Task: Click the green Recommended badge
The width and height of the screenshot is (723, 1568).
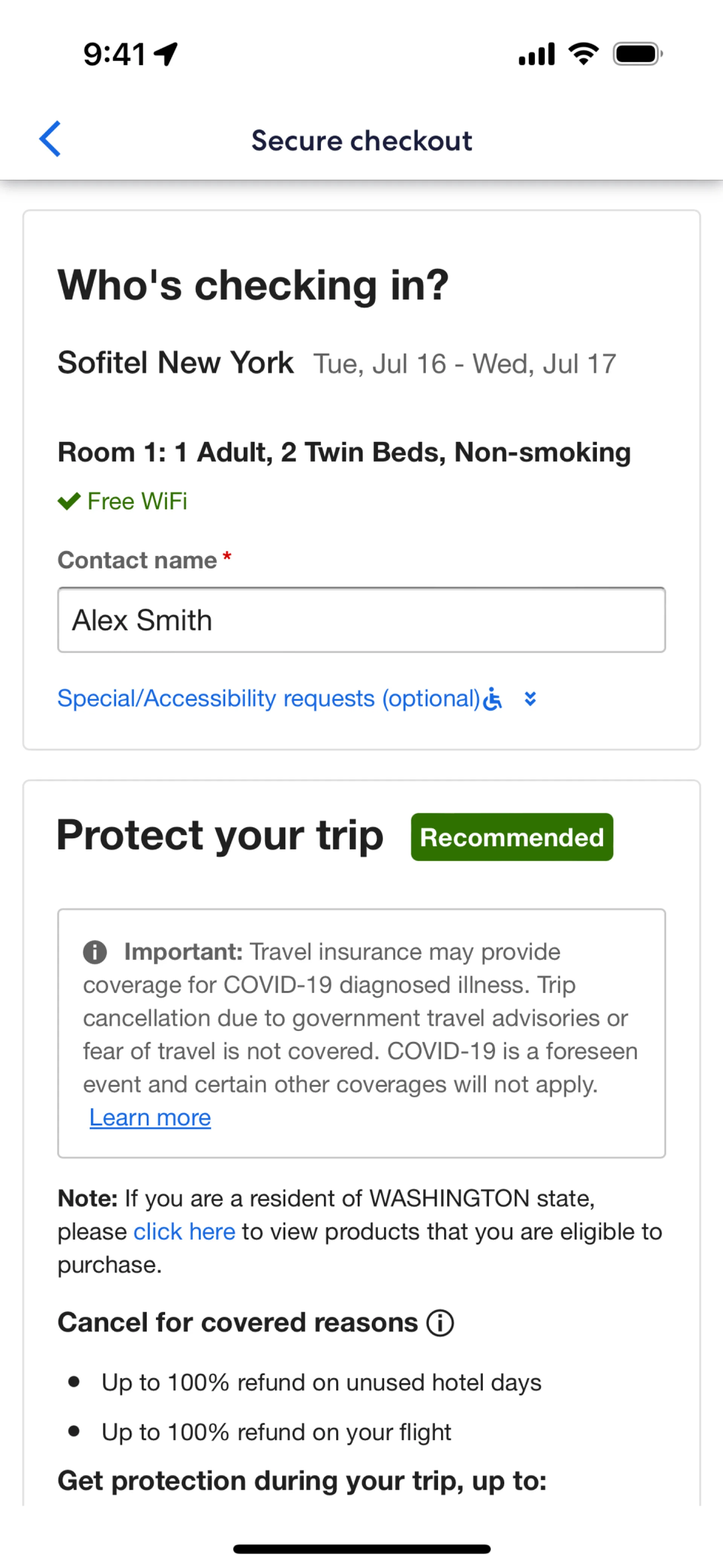Action: pyautogui.click(x=512, y=837)
